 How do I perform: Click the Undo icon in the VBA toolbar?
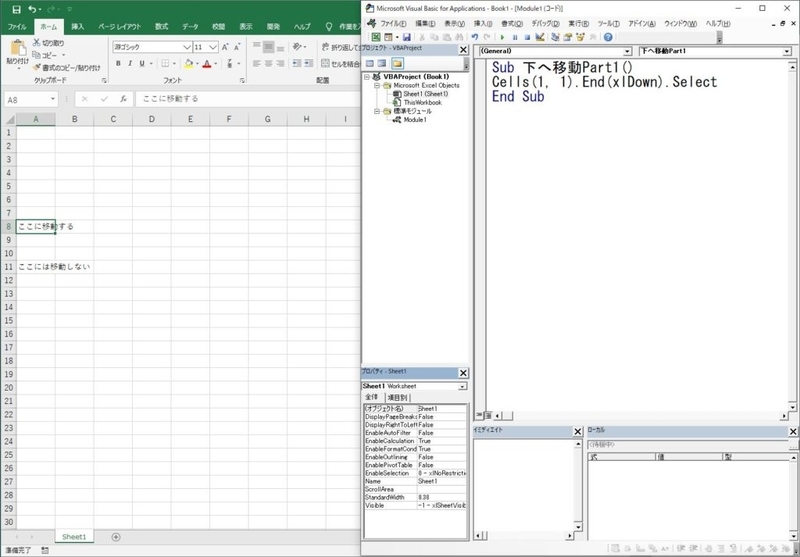(475, 37)
